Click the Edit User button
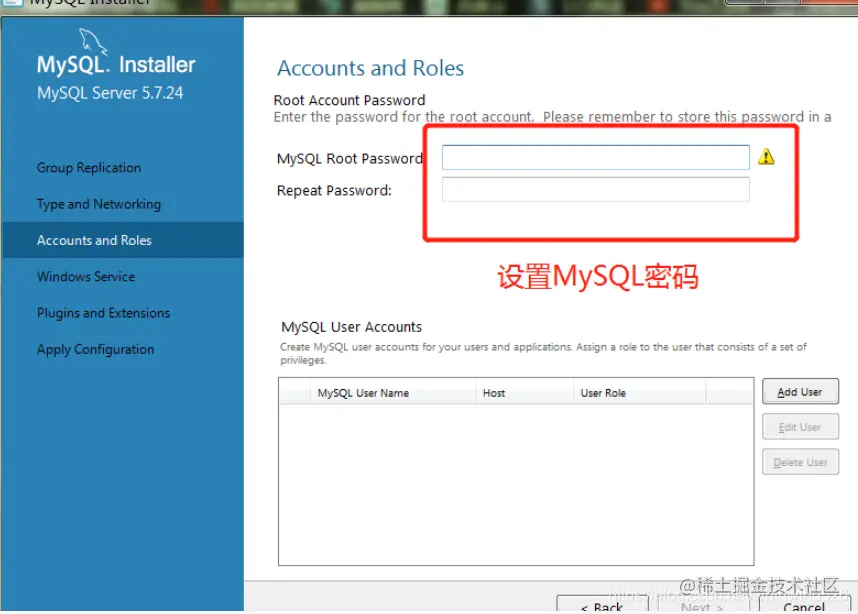Image resolution: width=858 pixels, height=614 pixels. coord(800,427)
